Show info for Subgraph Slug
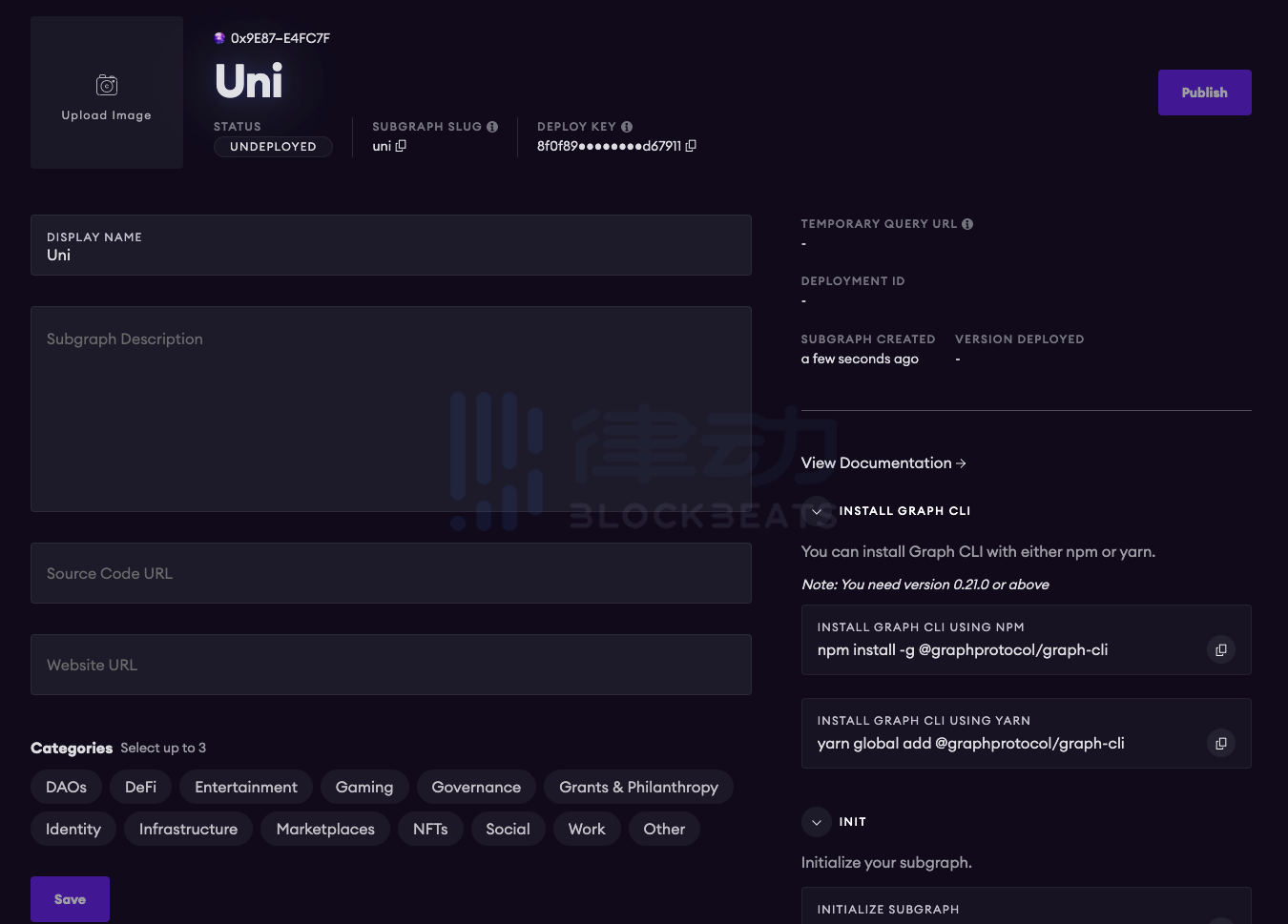This screenshot has width=1288, height=924. point(492,127)
